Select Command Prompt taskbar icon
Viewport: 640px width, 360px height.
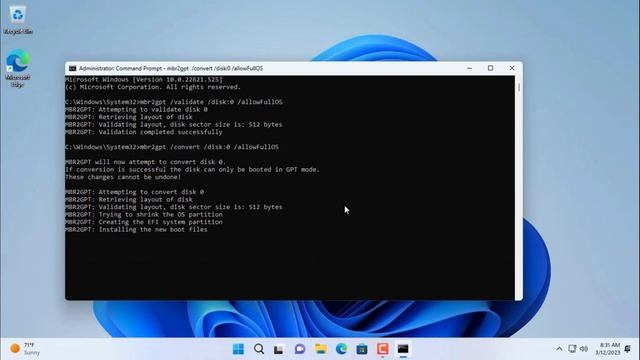[x=403, y=349]
